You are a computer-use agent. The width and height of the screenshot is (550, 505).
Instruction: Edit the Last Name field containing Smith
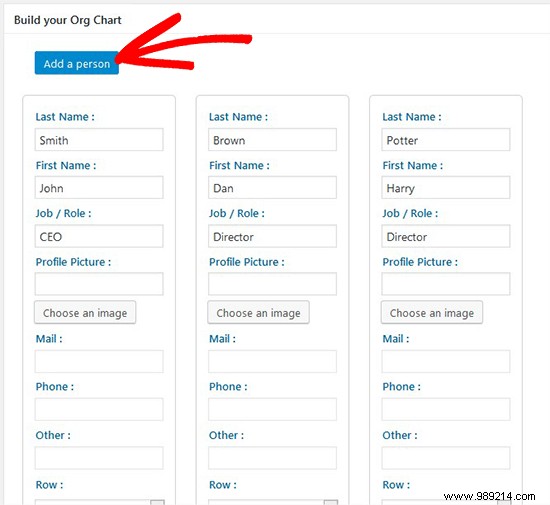[99, 140]
